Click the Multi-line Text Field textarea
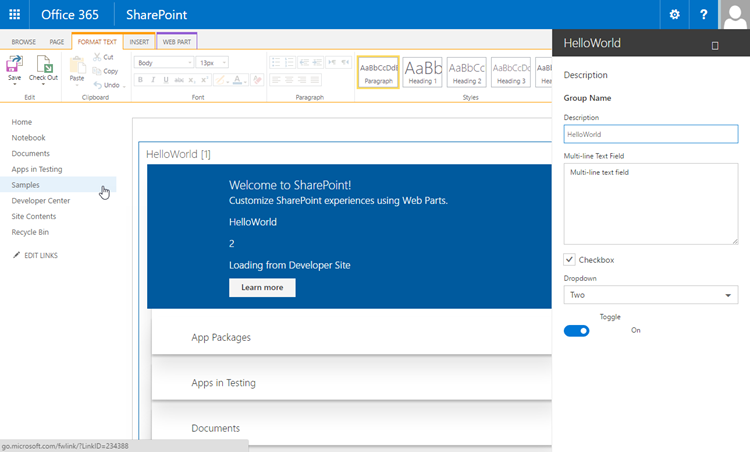Screen dimensions: 750x452 click(651, 204)
